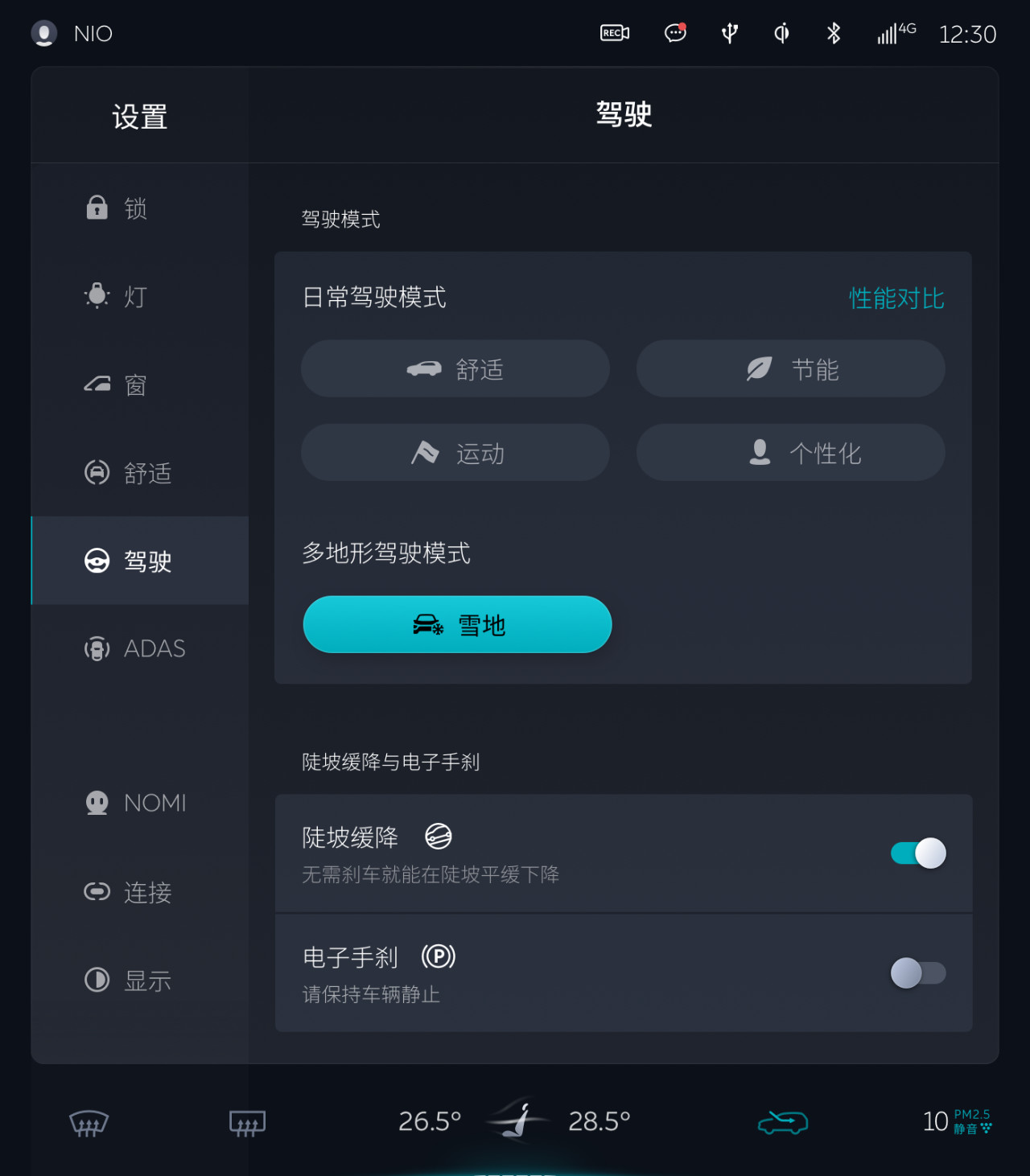This screenshot has height=1176, width=1030.
Task: Open the dashcam REC icon
Action: tap(615, 33)
